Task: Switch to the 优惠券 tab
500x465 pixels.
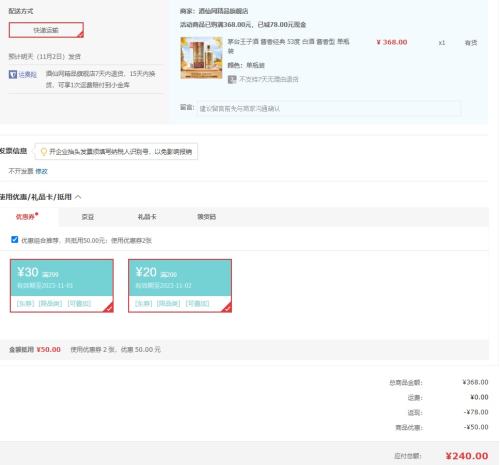Action: [x=27, y=217]
